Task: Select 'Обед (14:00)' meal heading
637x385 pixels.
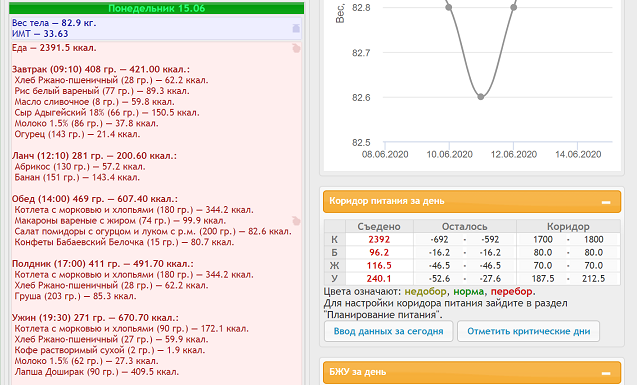Action: point(95,199)
